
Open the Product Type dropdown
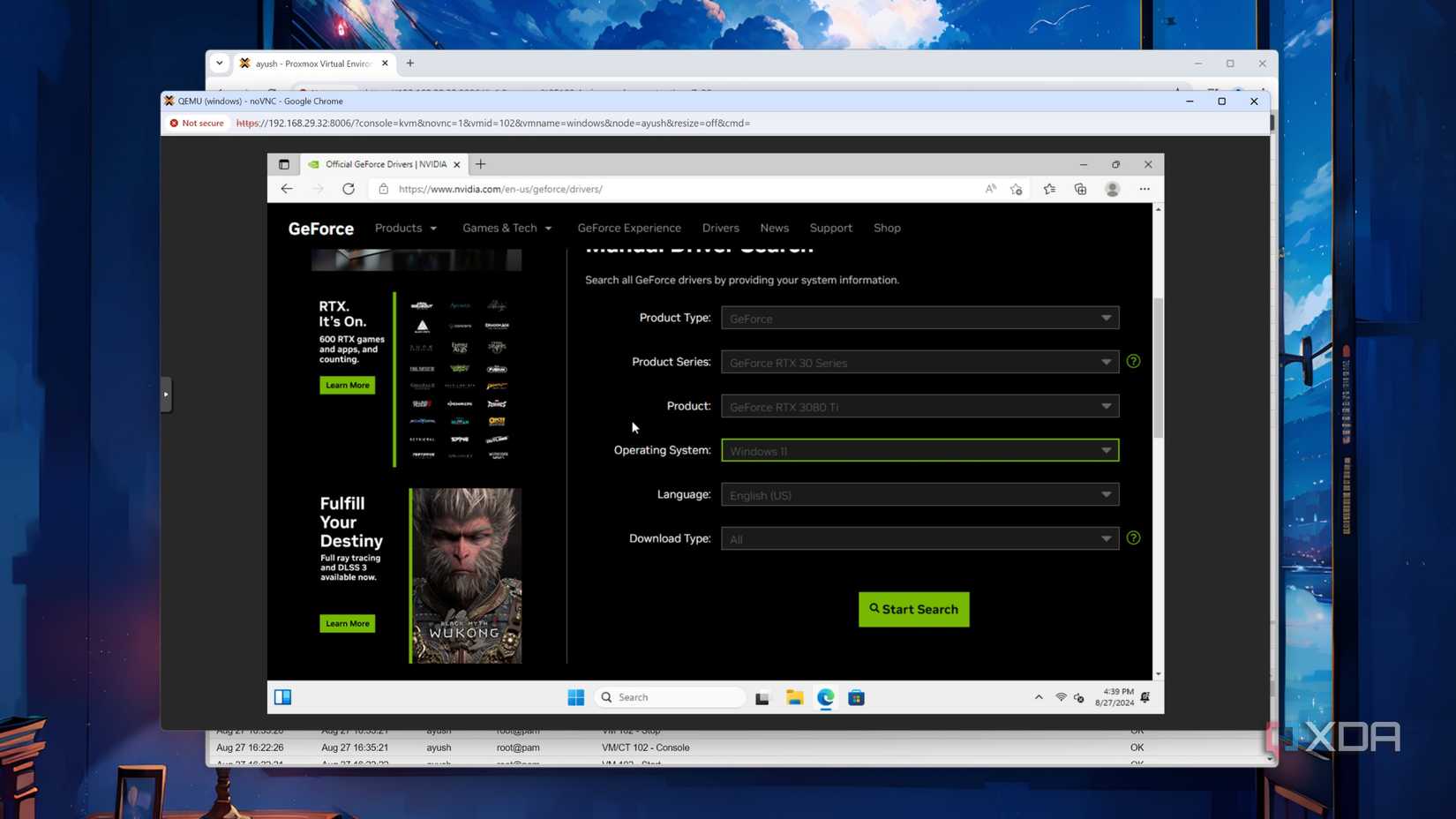coord(920,318)
